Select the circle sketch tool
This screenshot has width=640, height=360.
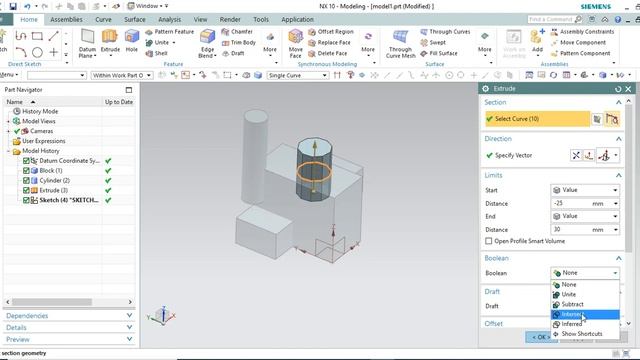[37, 52]
